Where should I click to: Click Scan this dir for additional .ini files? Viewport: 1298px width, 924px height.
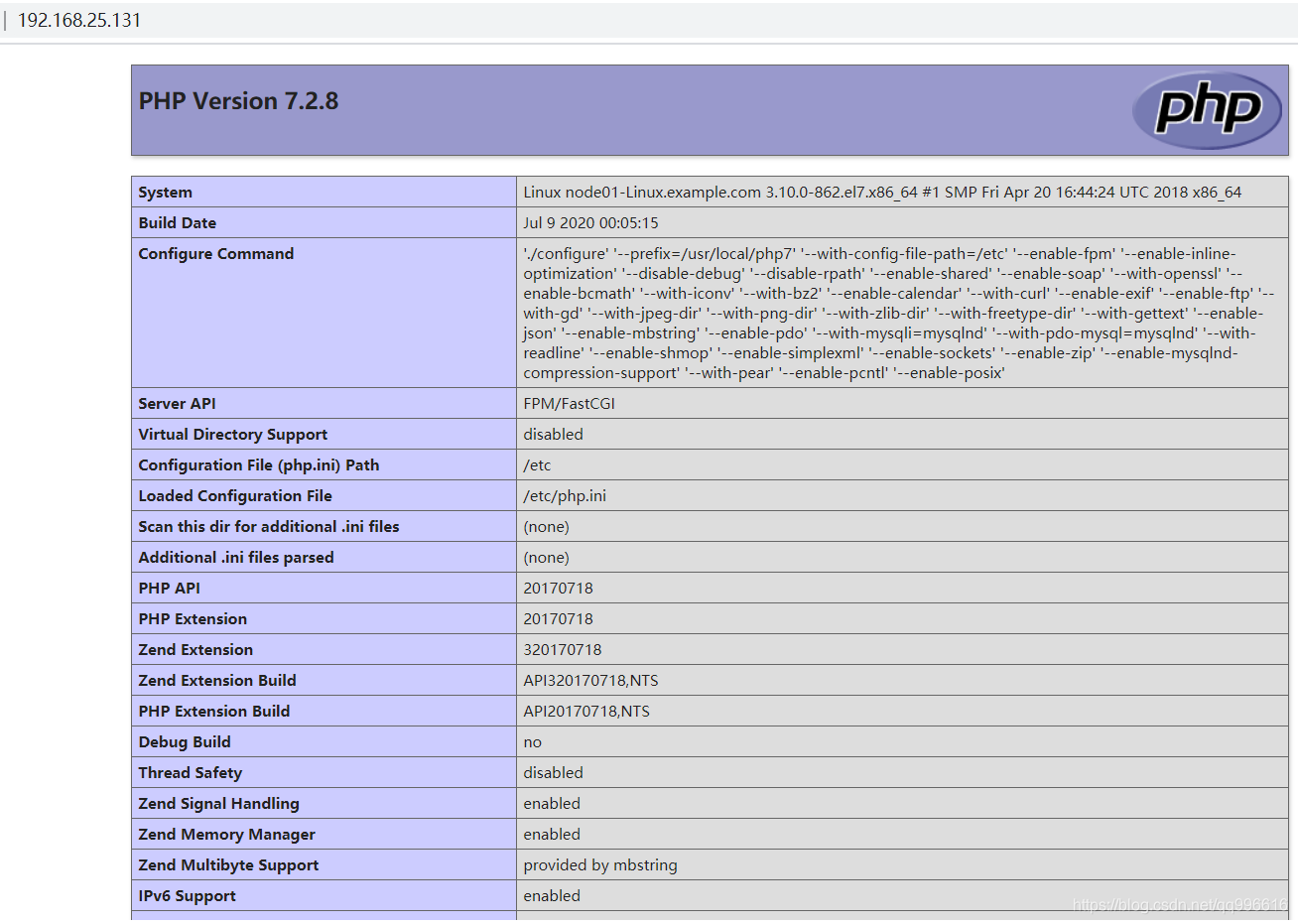click(269, 527)
